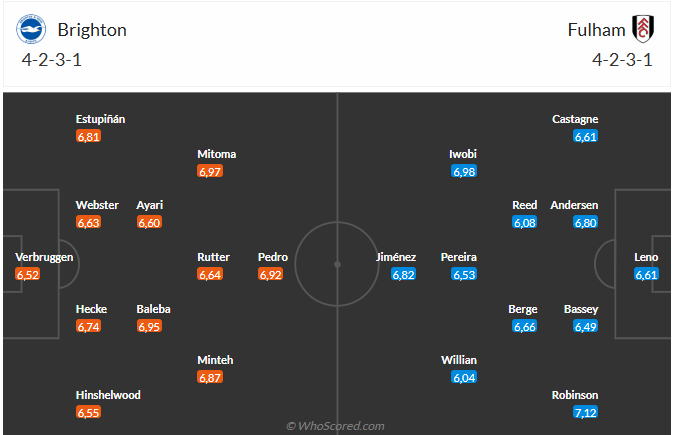Click player name Willian
This screenshot has height=435, width=674.
pos(459,360)
